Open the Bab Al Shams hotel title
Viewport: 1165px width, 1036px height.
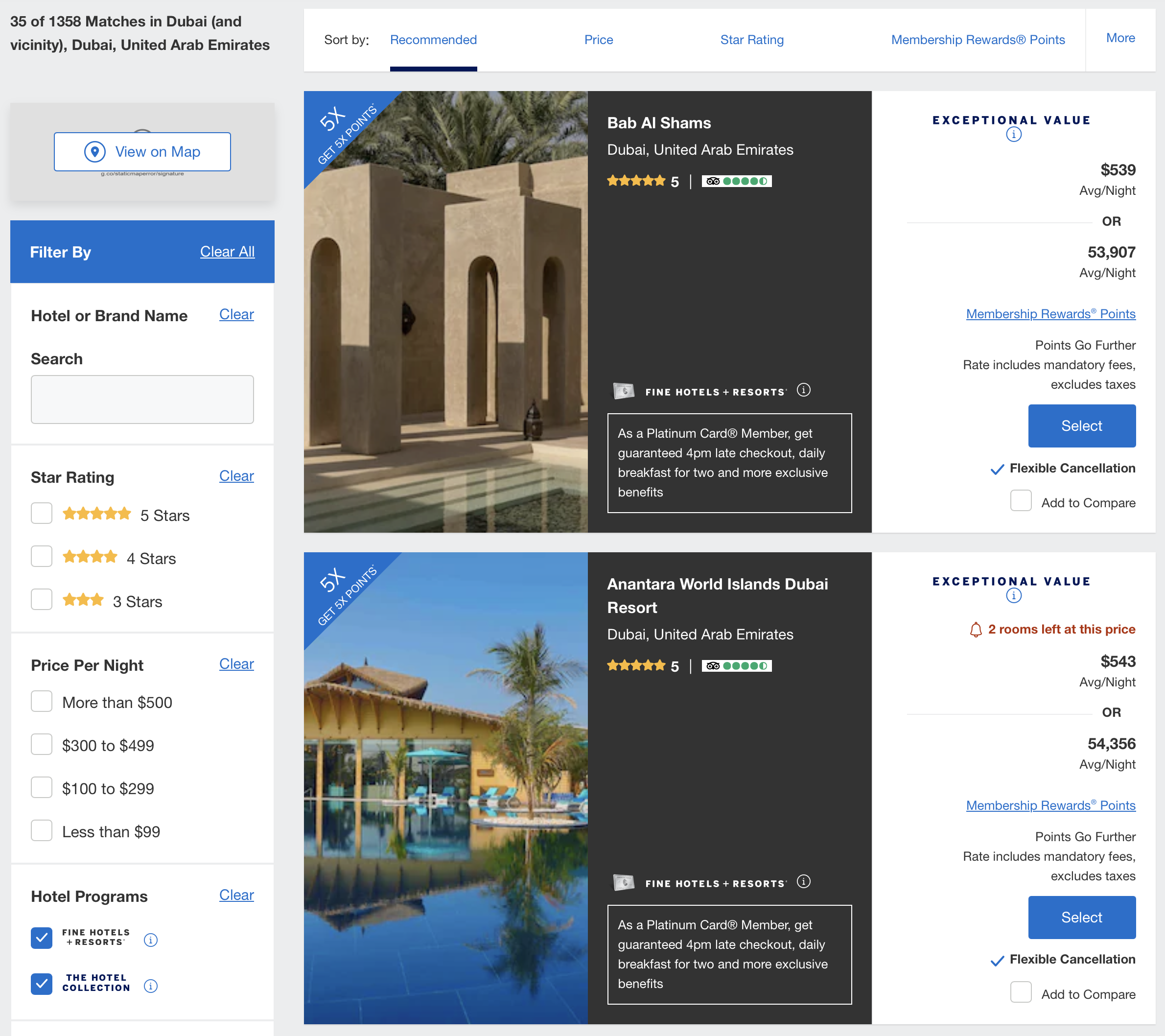pyautogui.click(x=659, y=123)
